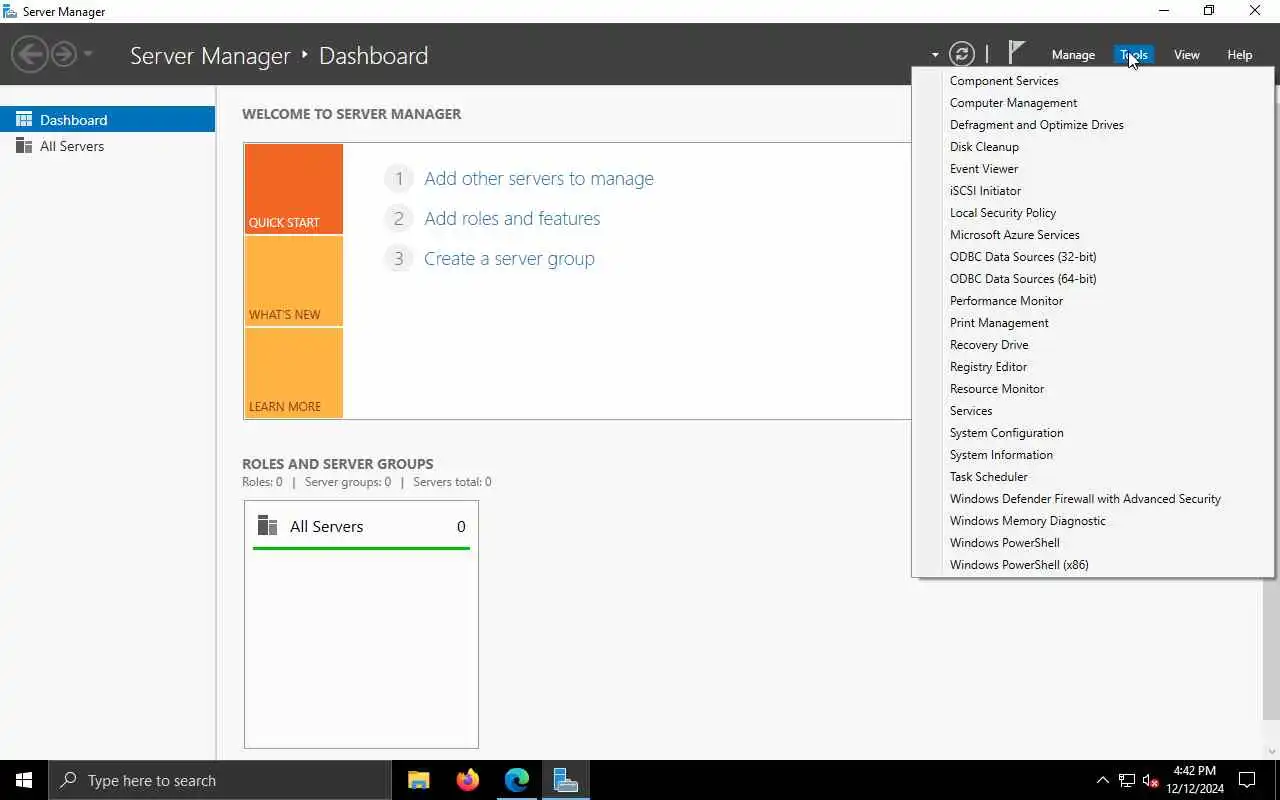Choose Defragment and Optimize Drives
Screen dimensions: 1280x800
click(1093, 125)
